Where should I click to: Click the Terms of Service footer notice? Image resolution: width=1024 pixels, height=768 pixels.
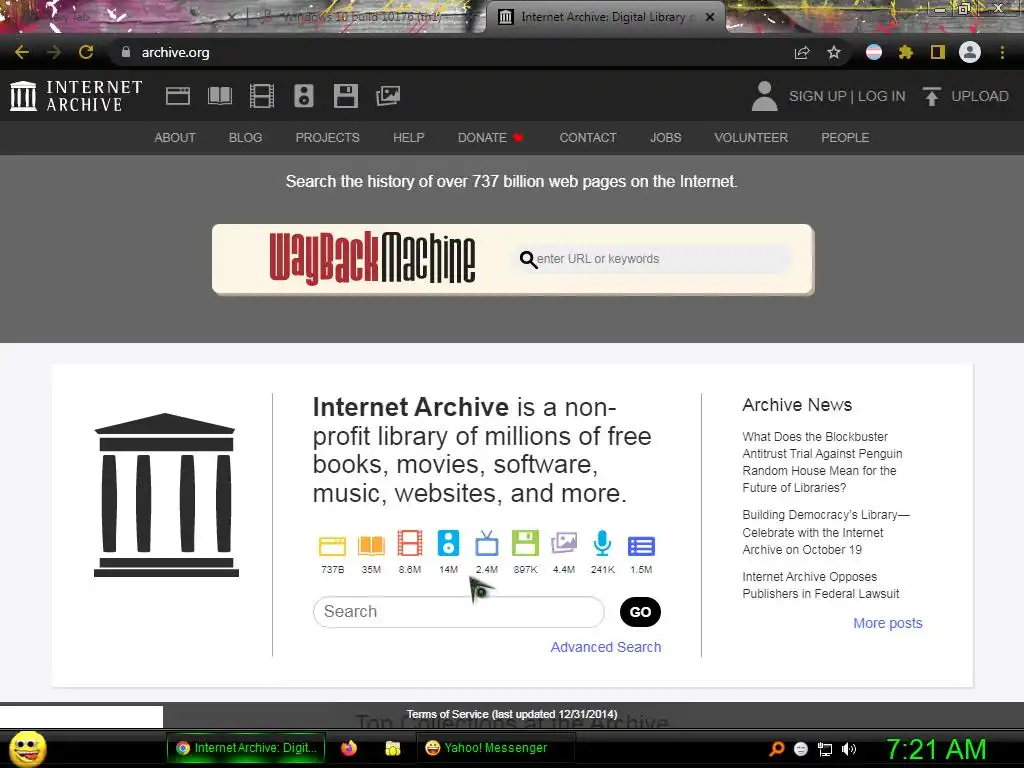coord(512,714)
